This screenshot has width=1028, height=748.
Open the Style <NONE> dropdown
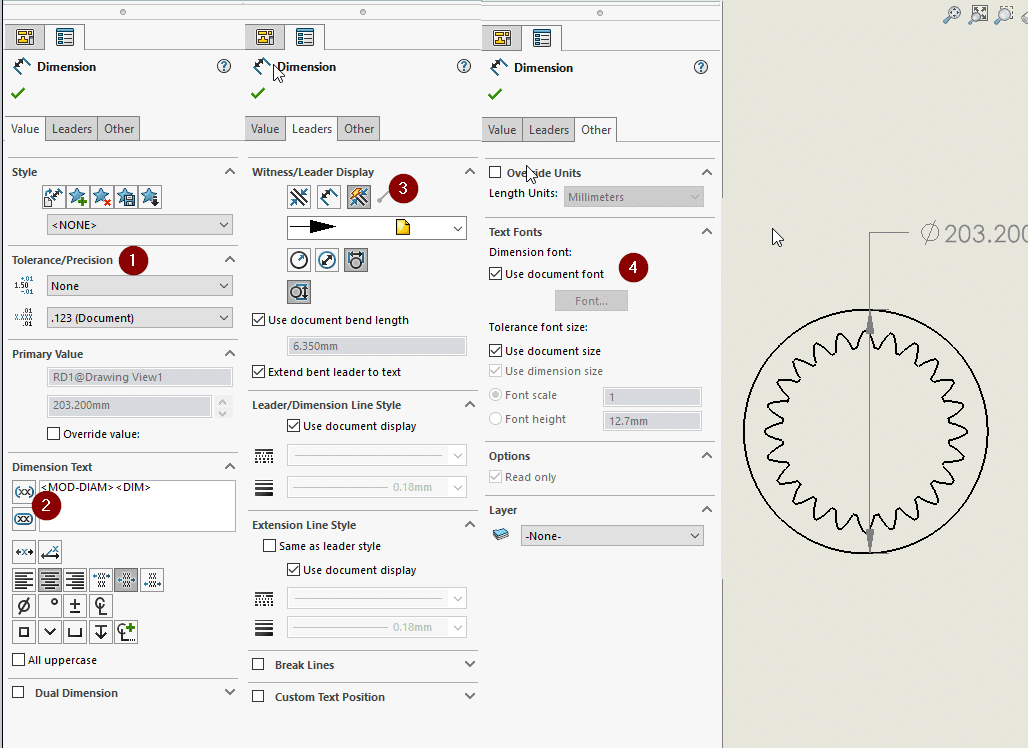tap(139, 225)
